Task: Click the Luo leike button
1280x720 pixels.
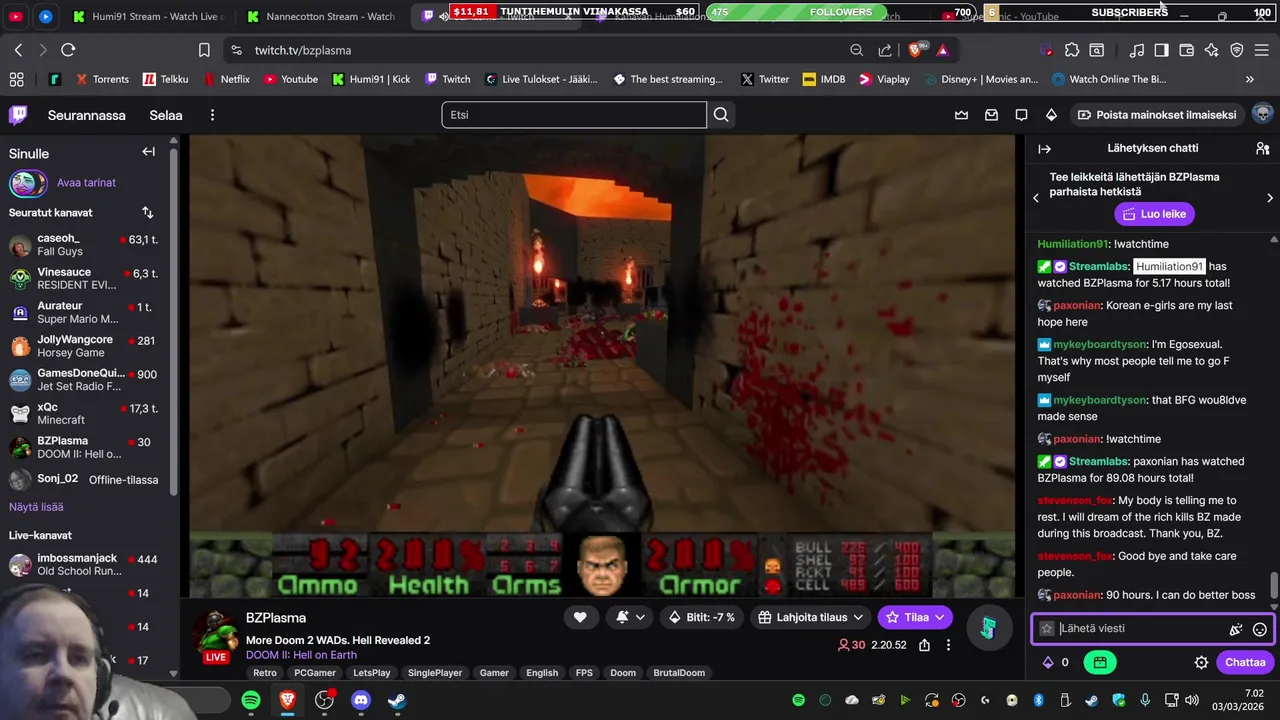Action: pos(1154,214)
